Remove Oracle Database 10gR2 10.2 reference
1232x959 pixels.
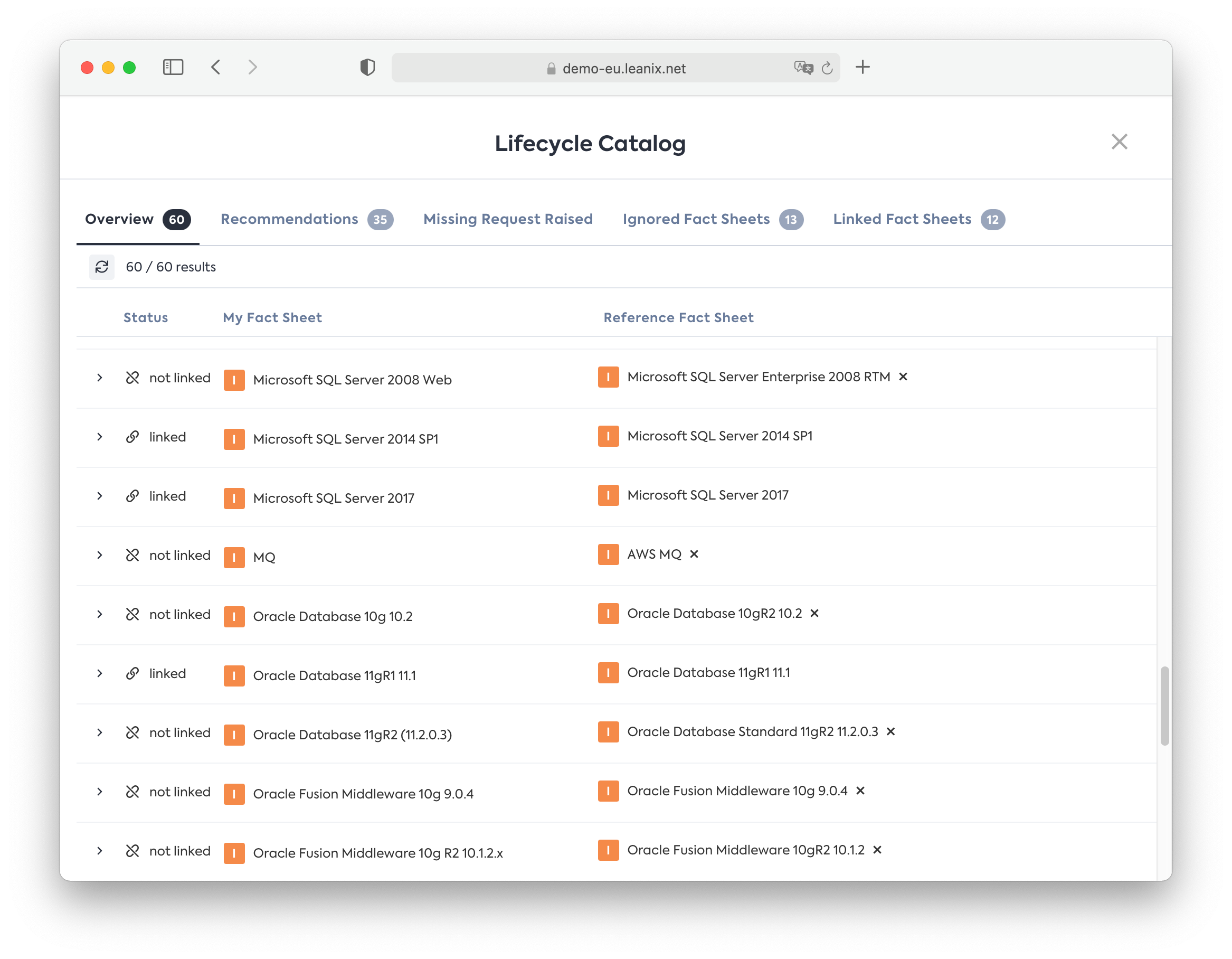(x=814, y=614)
